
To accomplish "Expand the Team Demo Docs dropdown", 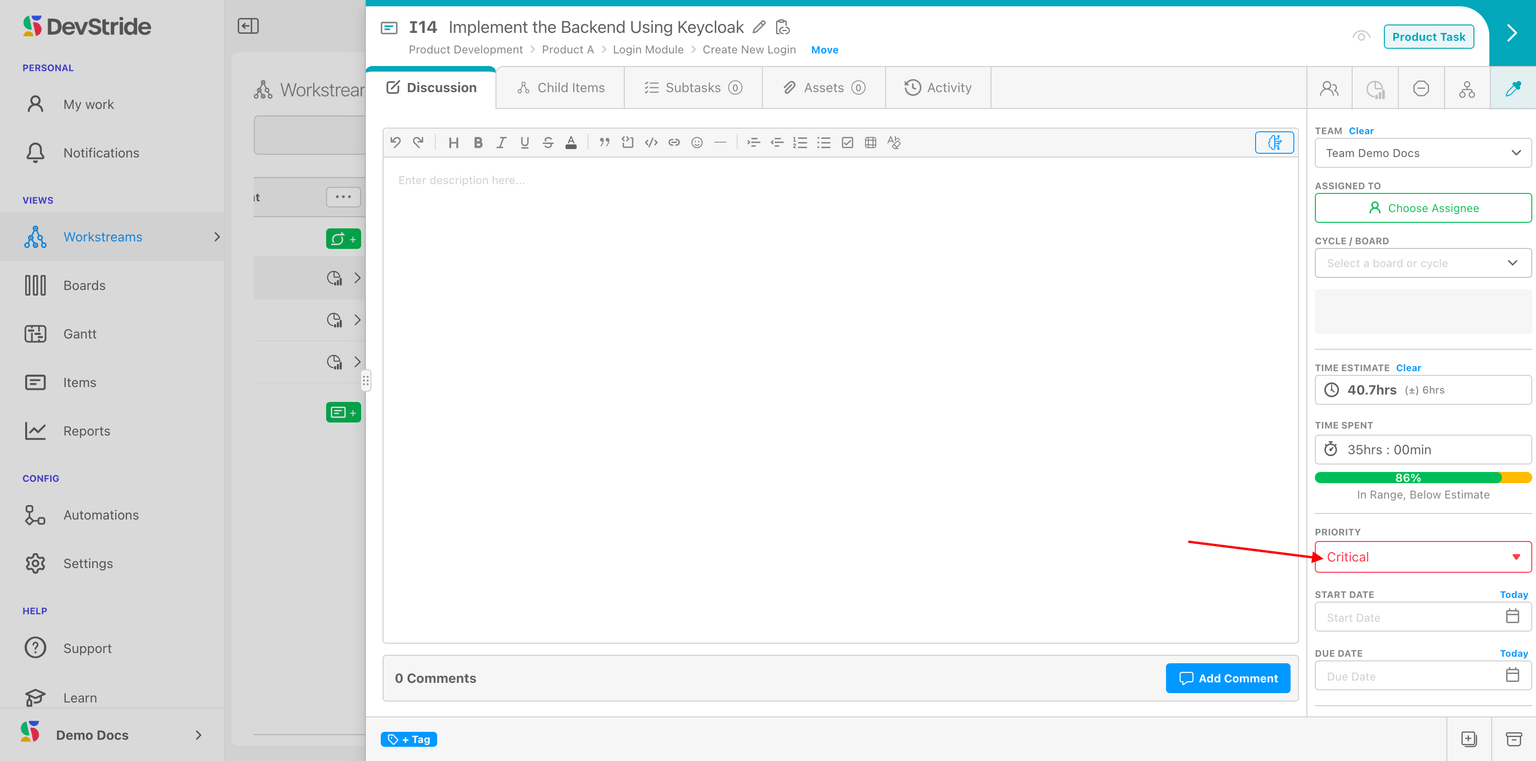I will pos(1422,153).
